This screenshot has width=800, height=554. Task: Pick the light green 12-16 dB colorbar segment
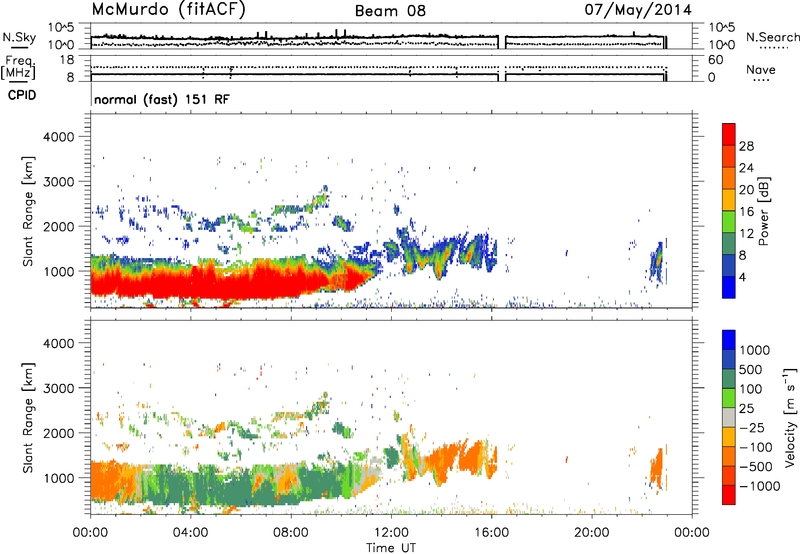pos(729,222)
